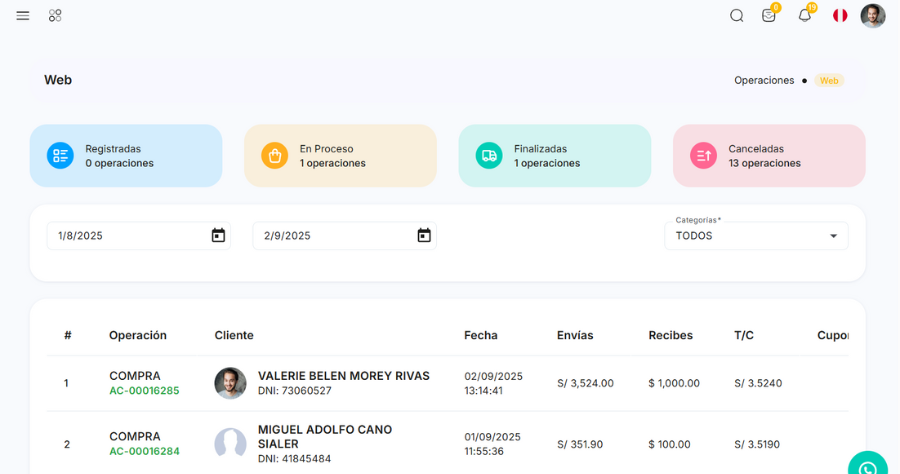Open the user profile avatar
The height and width of the screenshot is (474, 900).
tap(873, 16)
